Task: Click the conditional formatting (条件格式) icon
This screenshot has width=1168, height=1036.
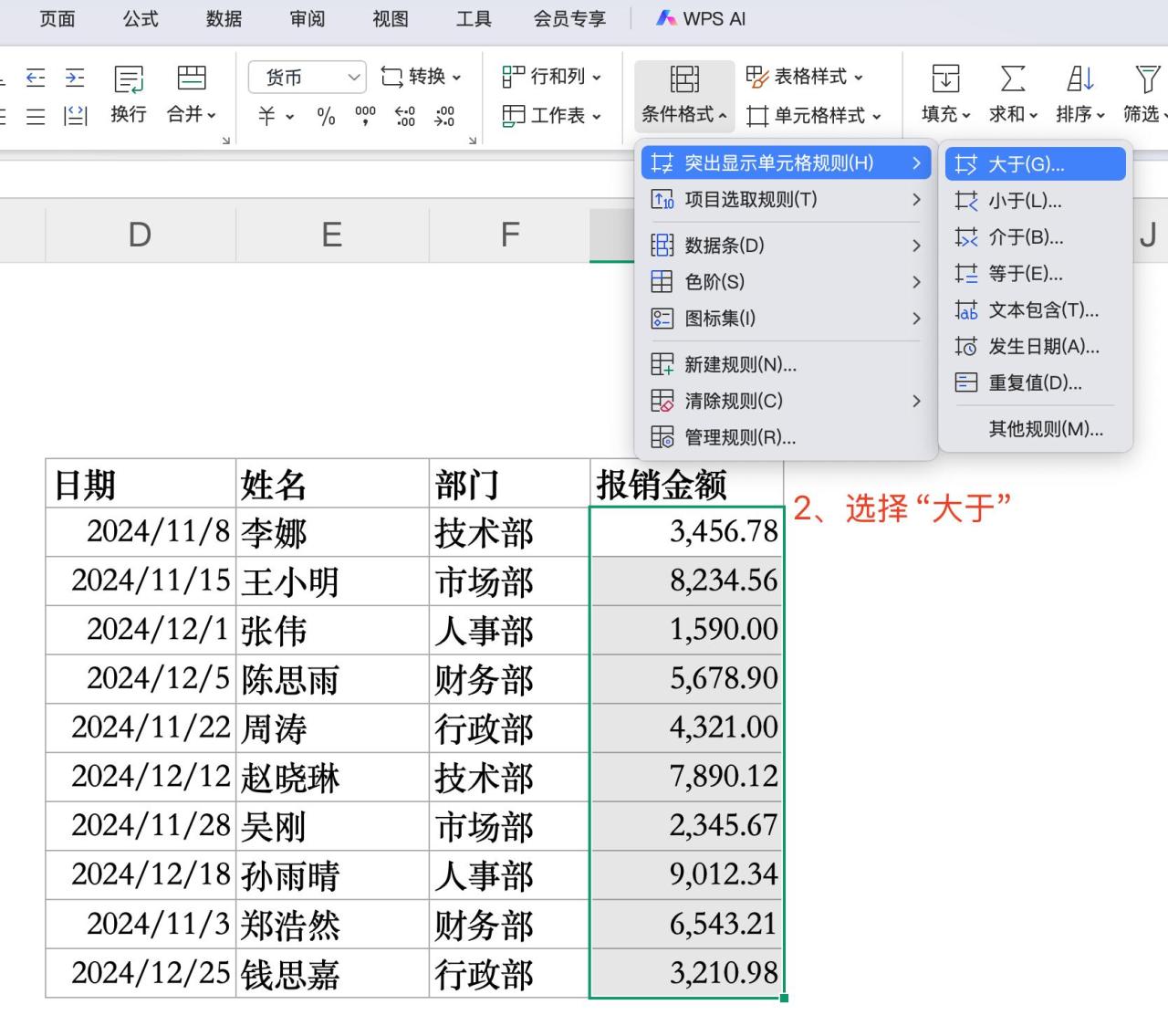Action: (684, 79)
